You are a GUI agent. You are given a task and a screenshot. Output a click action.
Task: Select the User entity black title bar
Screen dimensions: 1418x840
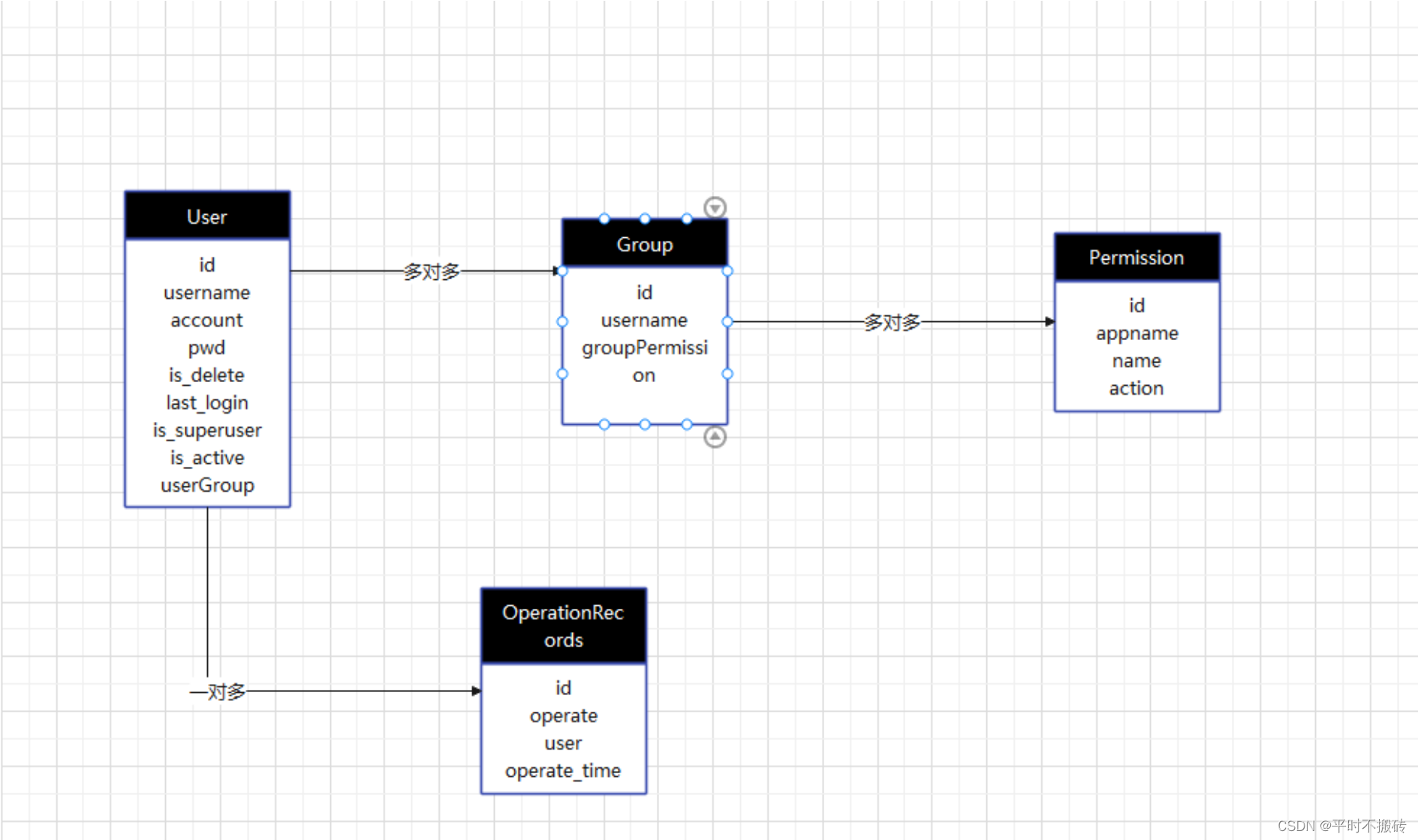click(206, 216)
